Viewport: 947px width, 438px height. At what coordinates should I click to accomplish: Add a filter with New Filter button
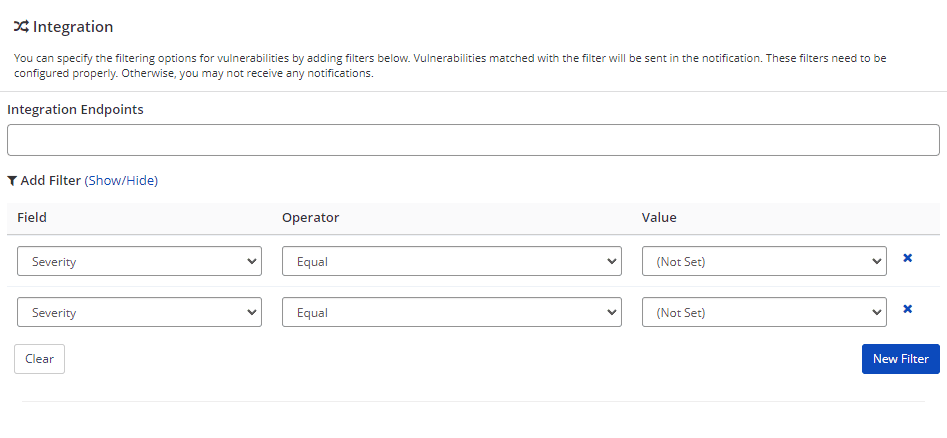[900, 359]
